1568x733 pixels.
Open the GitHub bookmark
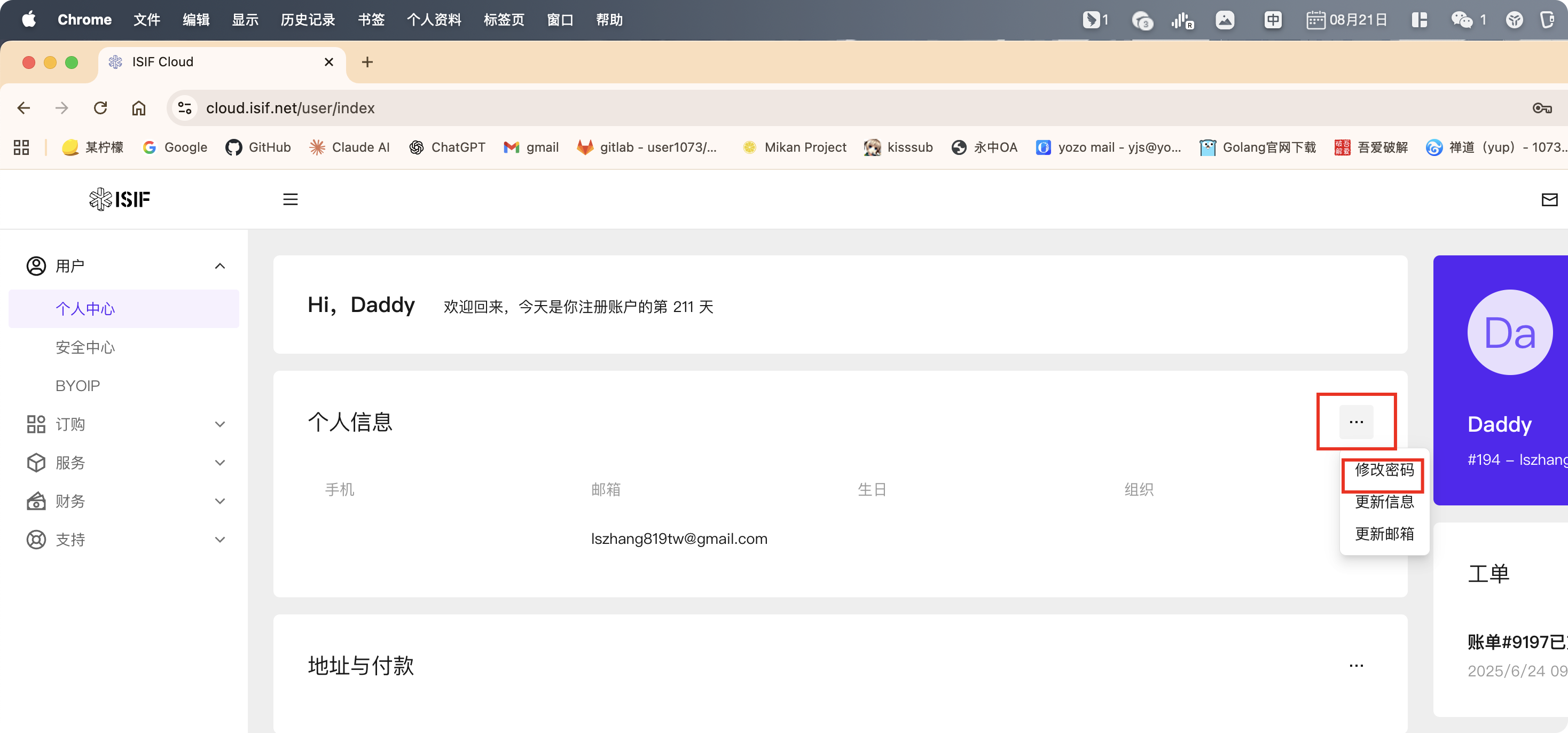[258, 147]
